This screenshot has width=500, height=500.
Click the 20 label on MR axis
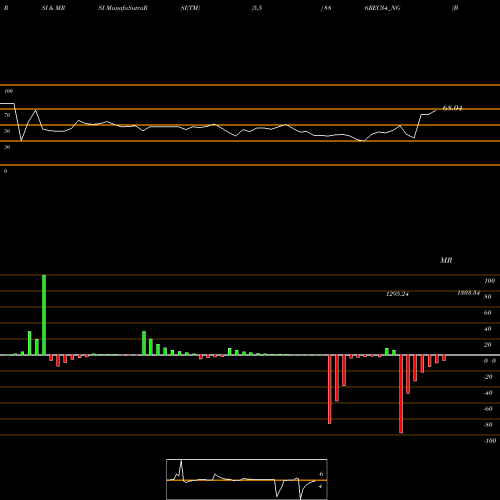[488, 345]
